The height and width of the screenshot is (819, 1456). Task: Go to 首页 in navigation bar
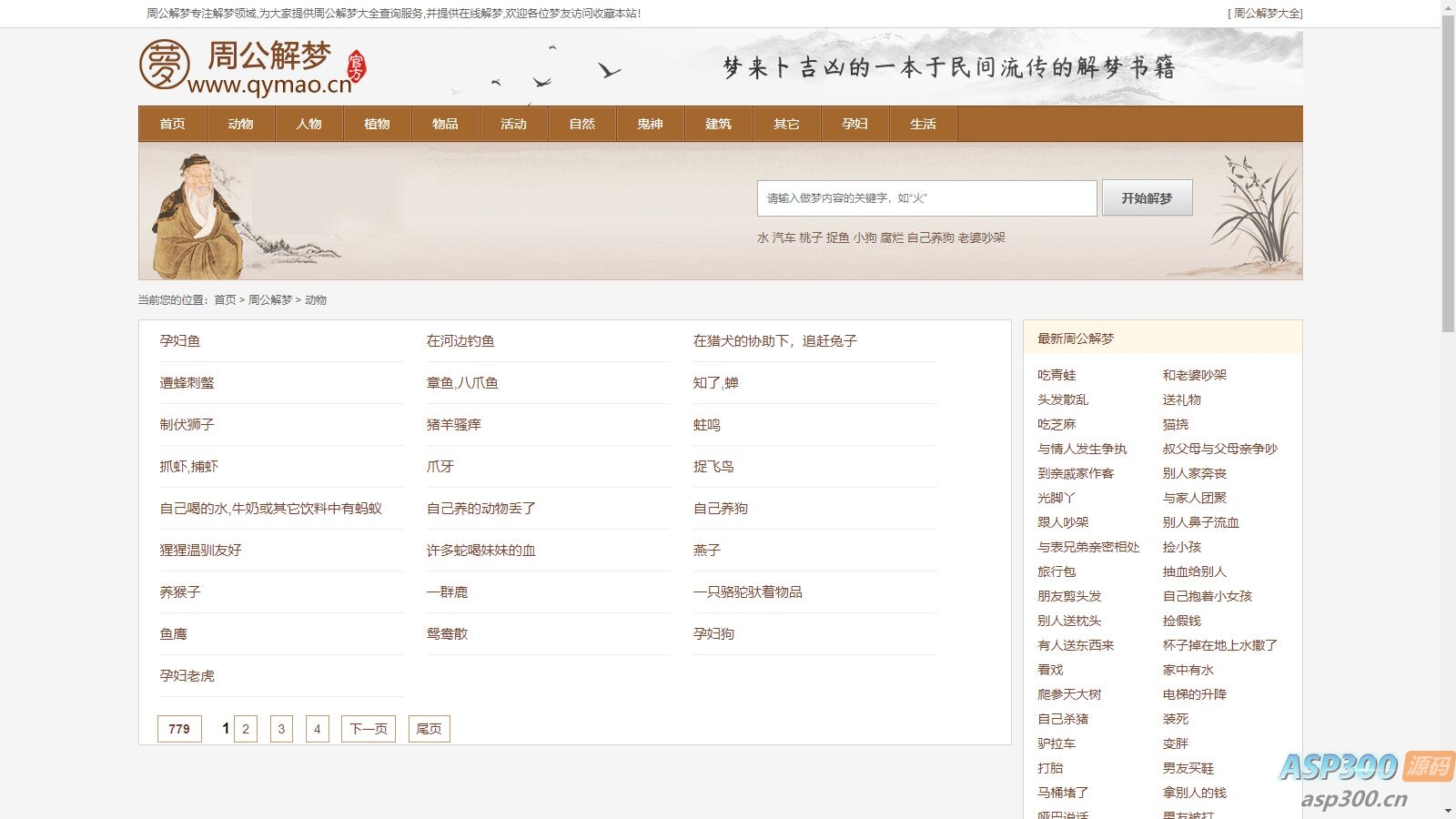tap(172, 124)
